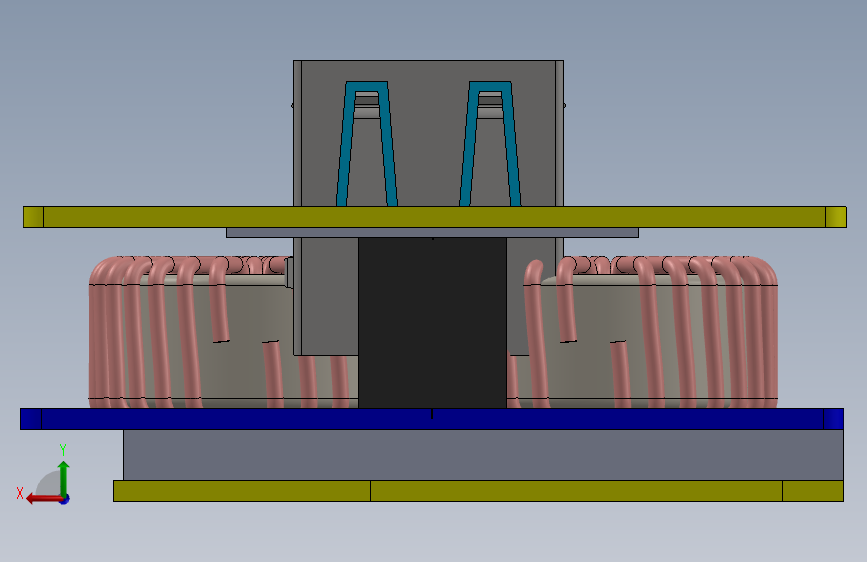Select the bottom olive-yellow base plate
The height and width of the screenshot is (562, 867).
478,491
